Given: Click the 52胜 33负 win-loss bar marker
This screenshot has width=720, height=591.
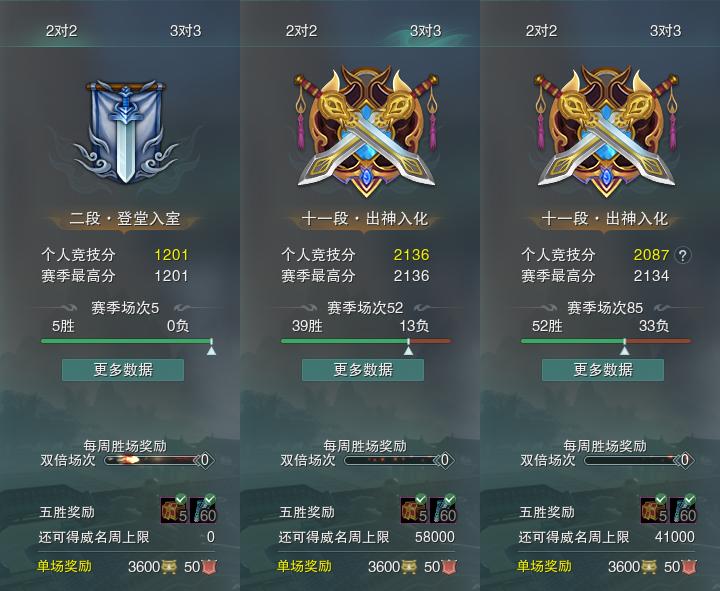Looking at the screenshot, I should coord(624,347).
